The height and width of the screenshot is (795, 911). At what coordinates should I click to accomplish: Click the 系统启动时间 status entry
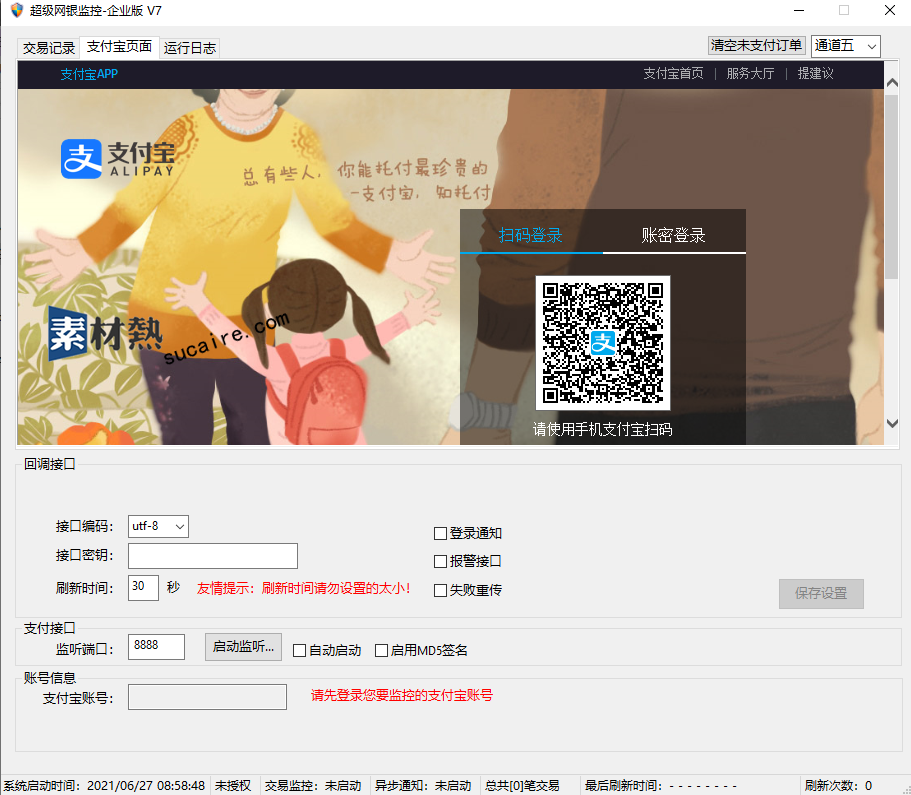coord(104,786)
